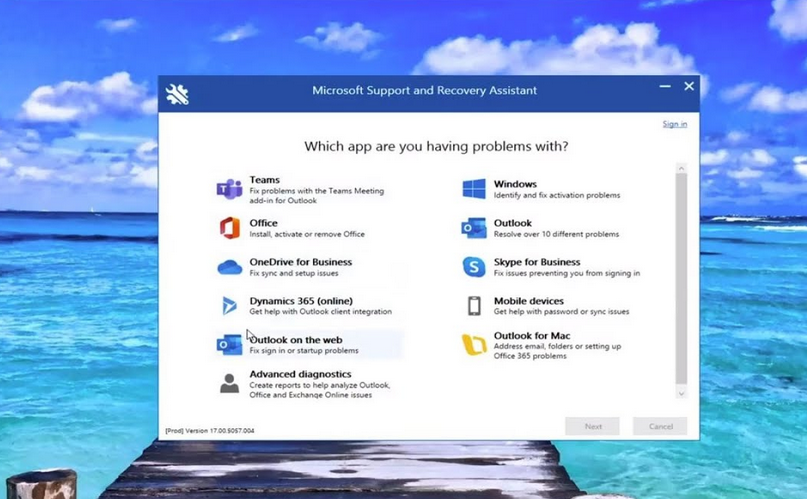Click the Cancel button
This screenshot has width=807, height=499.
tap(660, 426)
